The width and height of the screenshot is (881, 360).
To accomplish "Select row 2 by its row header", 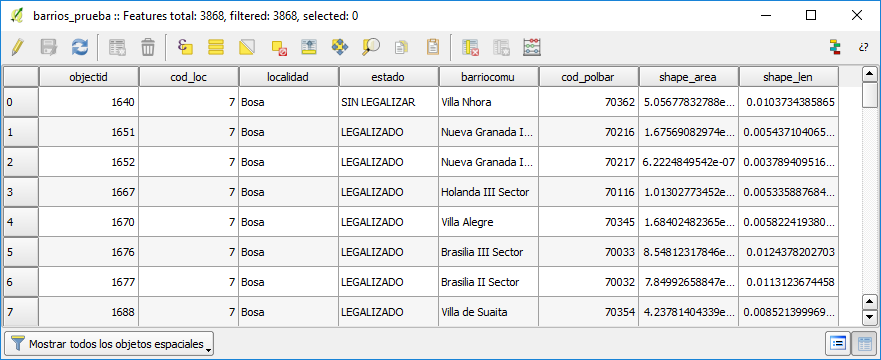I will tap(21, 162).
